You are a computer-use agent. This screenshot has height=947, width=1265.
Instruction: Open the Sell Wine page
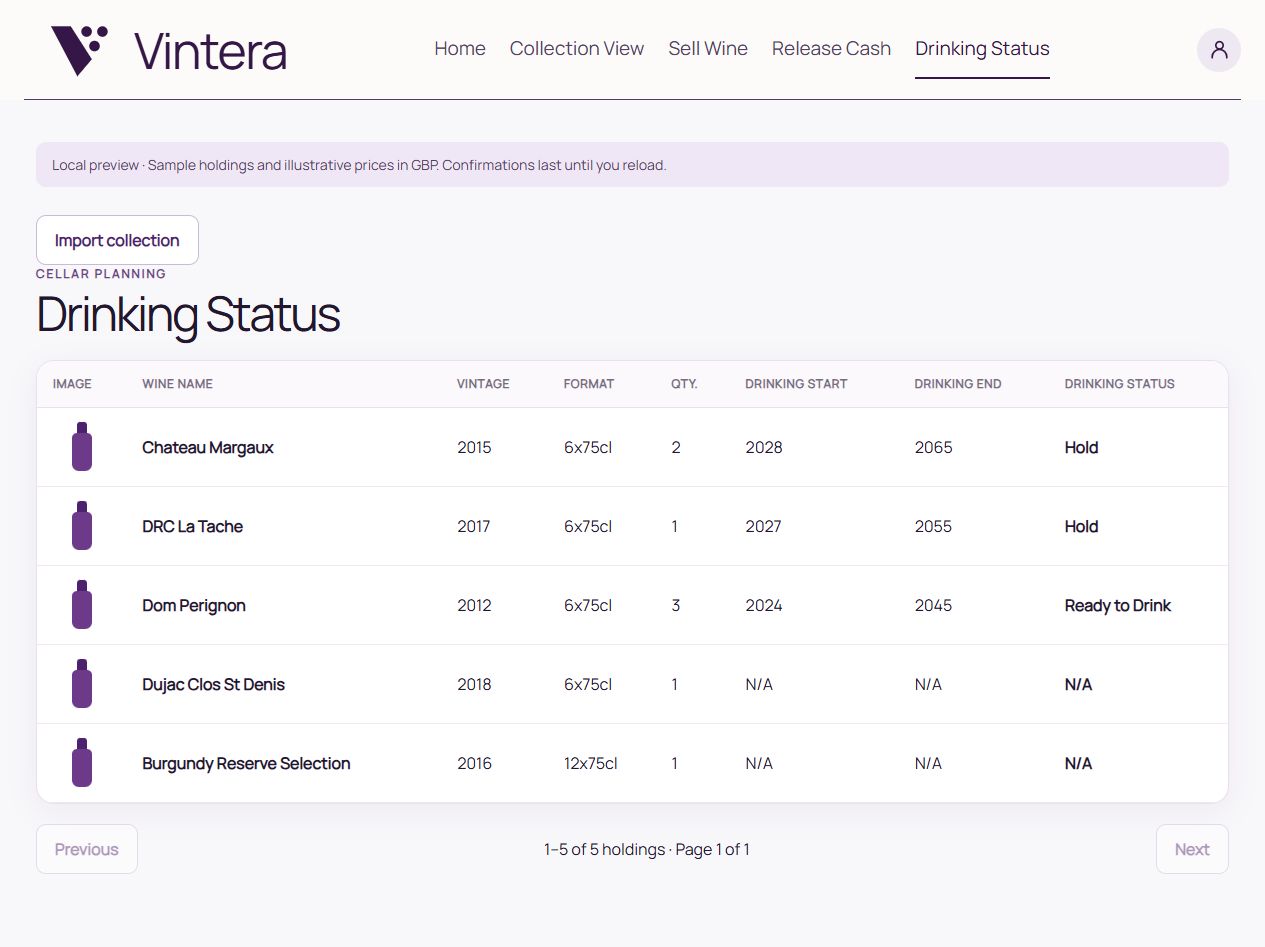tap(708, 48)
